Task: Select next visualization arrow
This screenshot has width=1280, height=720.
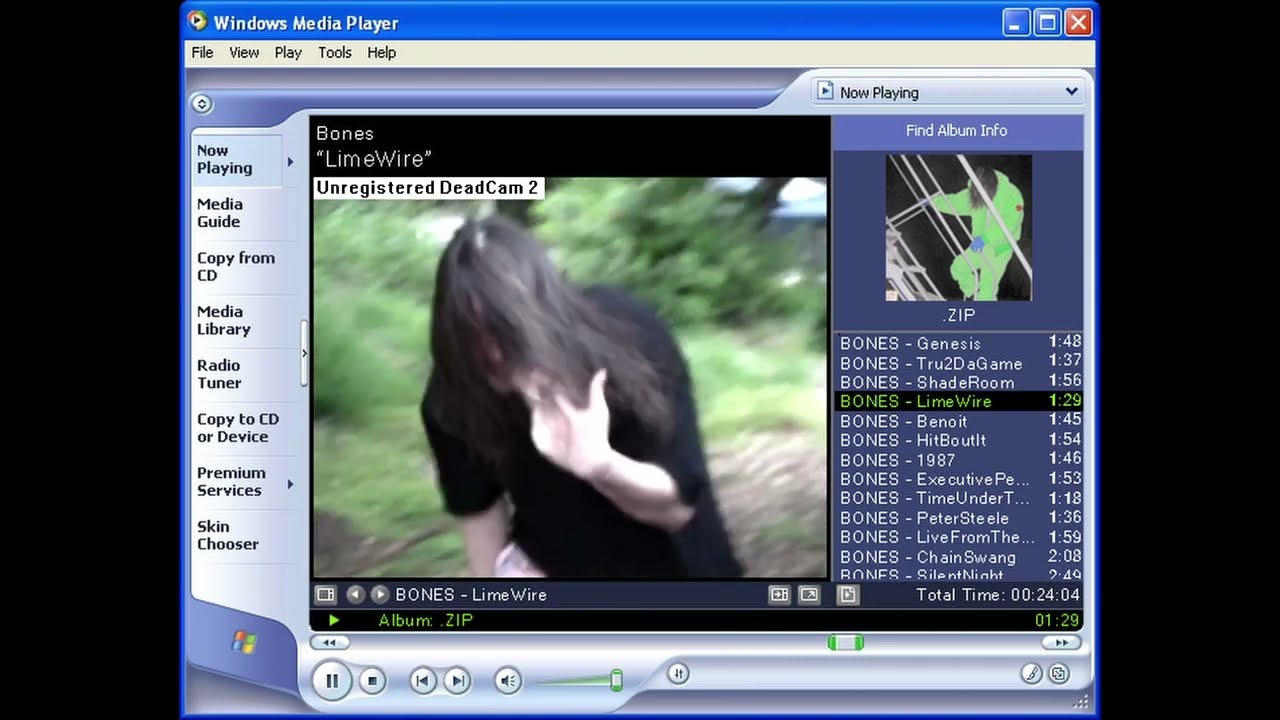Action: tap(379, 594)
